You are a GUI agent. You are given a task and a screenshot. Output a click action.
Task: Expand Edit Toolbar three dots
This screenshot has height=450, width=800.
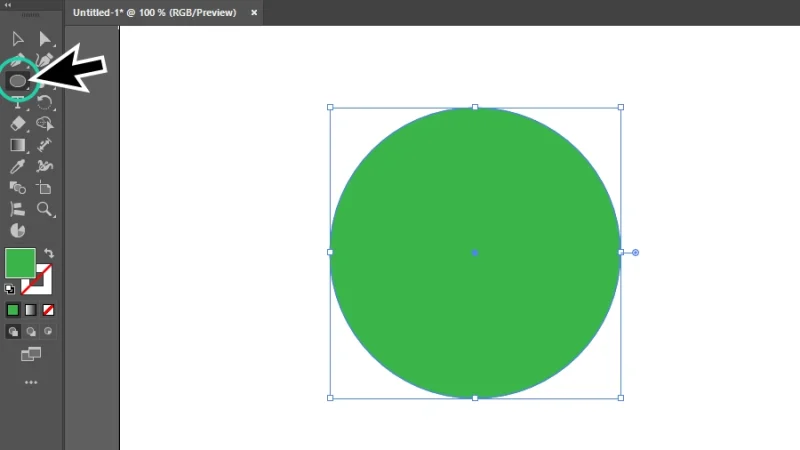pyautogui.click(x=31, y=382)
